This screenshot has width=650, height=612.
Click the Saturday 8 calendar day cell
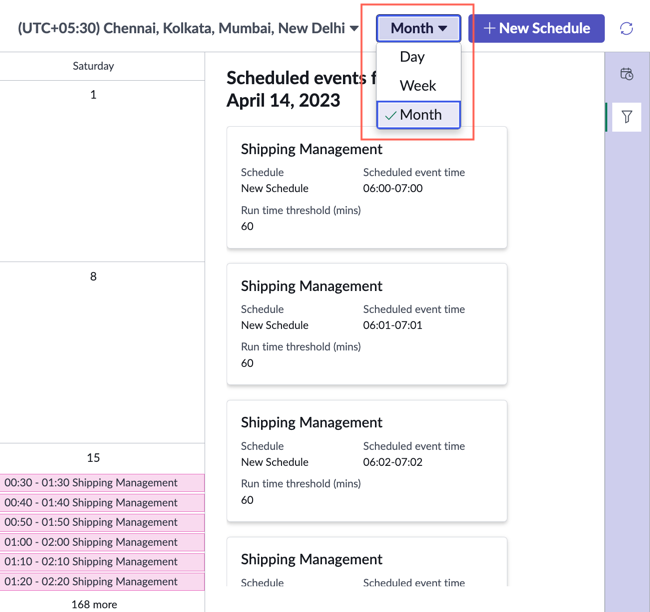click(102, 352)
